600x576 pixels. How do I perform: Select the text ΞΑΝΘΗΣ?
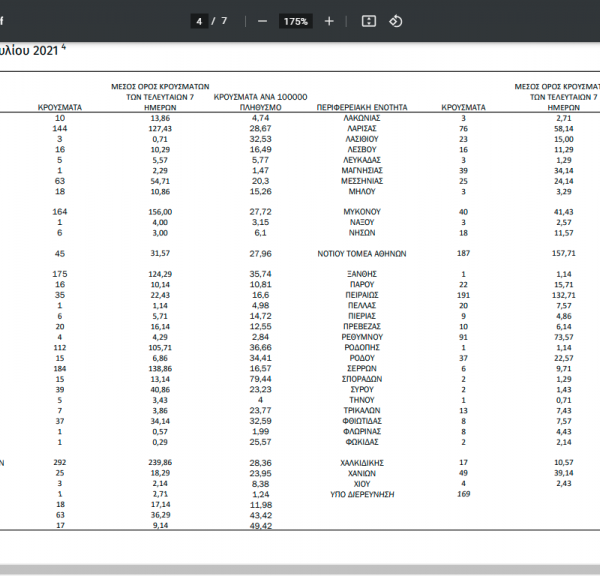coord(362,274)
